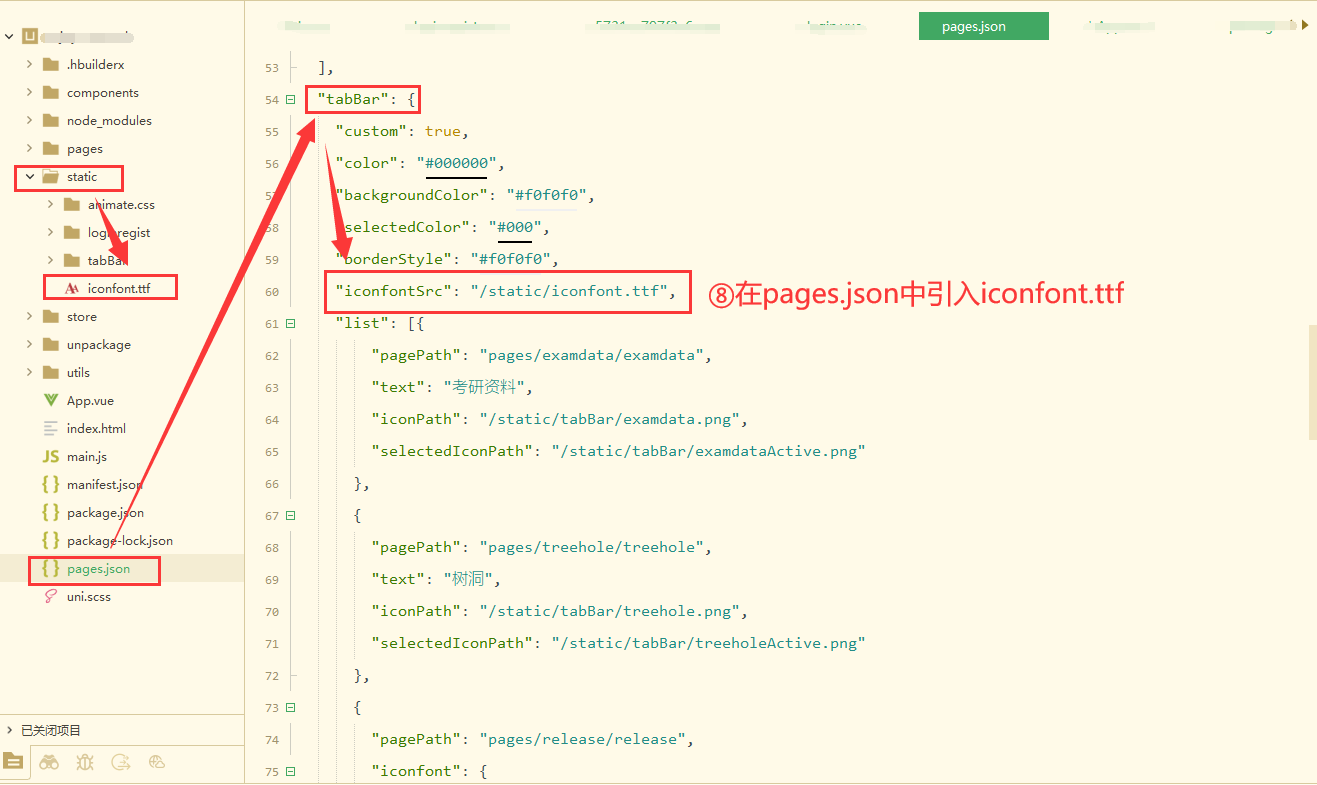Screen dimensions: 1317x785
Task: Expand the .hbuilderx folder chevron
Action: click(29, 64)
